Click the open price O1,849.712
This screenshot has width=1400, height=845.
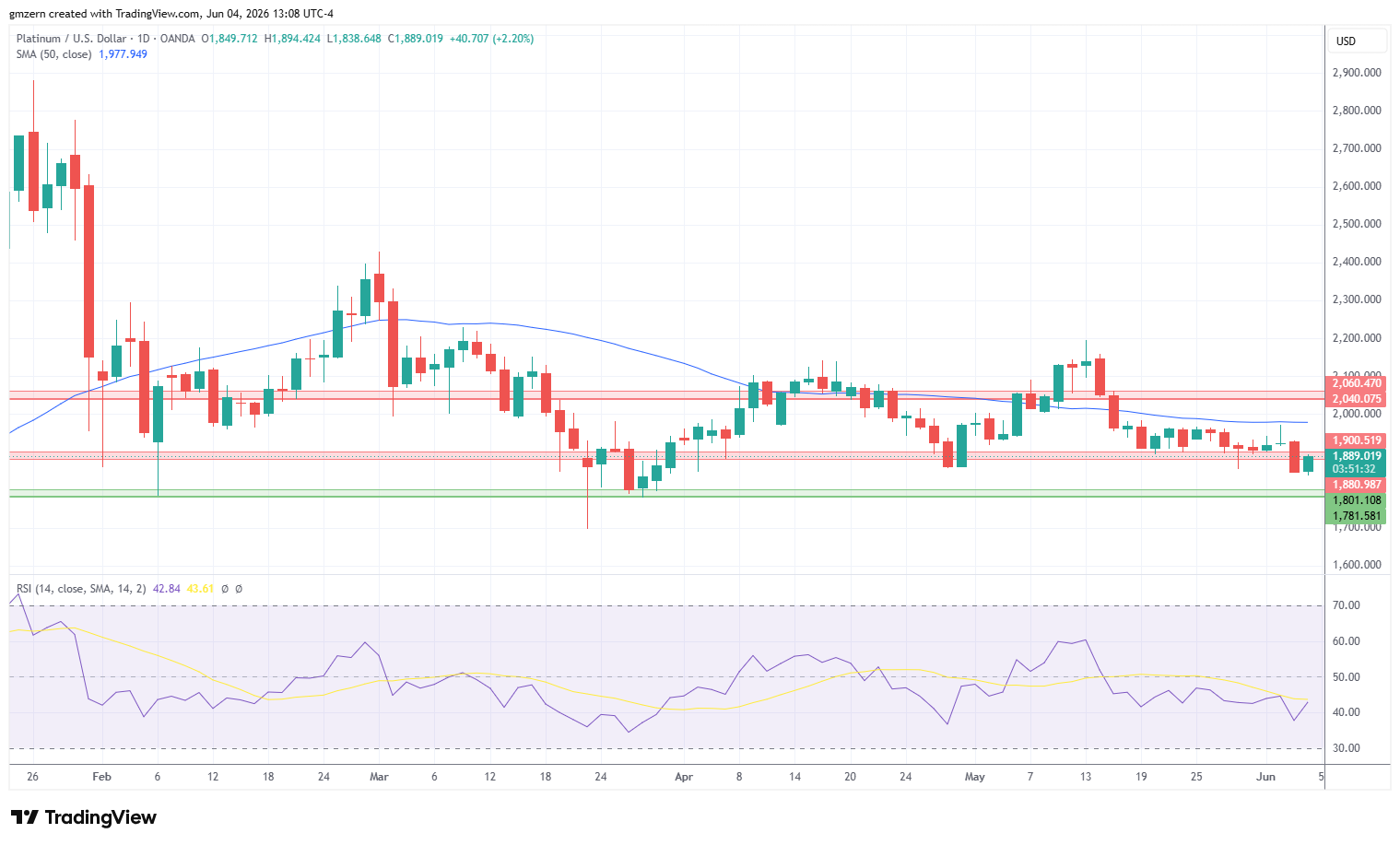coord(230,39)
